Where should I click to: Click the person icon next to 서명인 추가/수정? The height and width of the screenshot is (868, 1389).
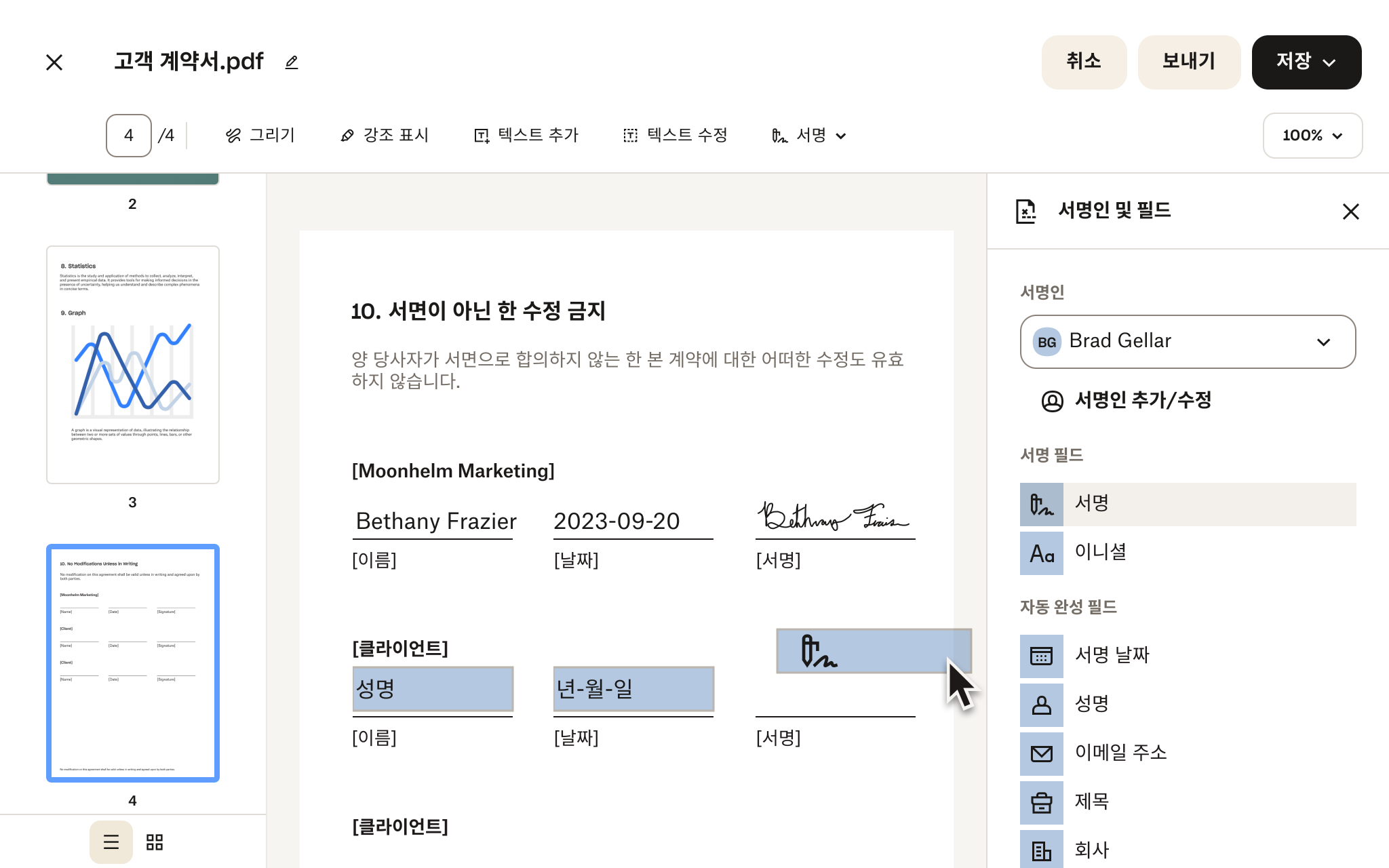pyautogui.click(x=1052, y=401)
